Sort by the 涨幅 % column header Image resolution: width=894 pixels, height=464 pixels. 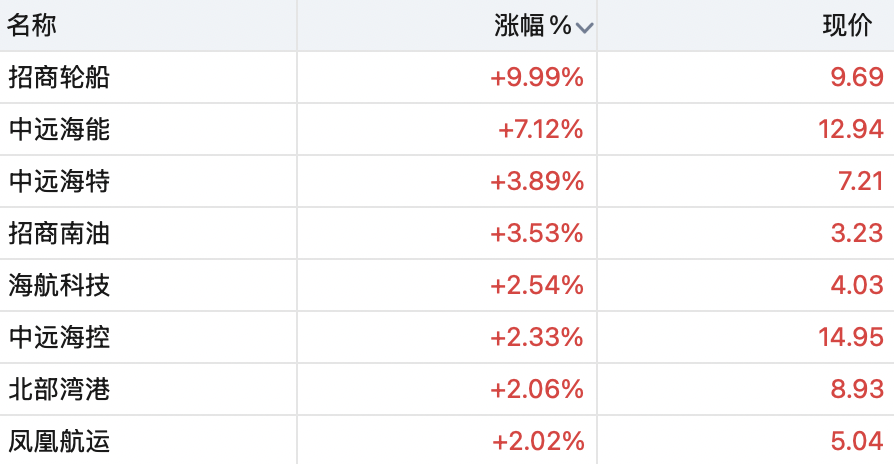[532, 26]
